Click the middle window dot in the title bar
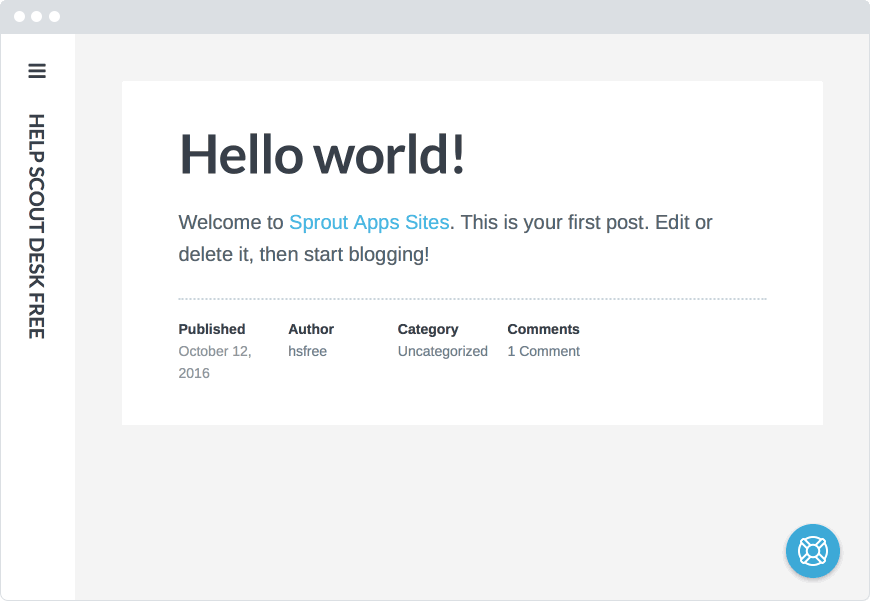 37,17
